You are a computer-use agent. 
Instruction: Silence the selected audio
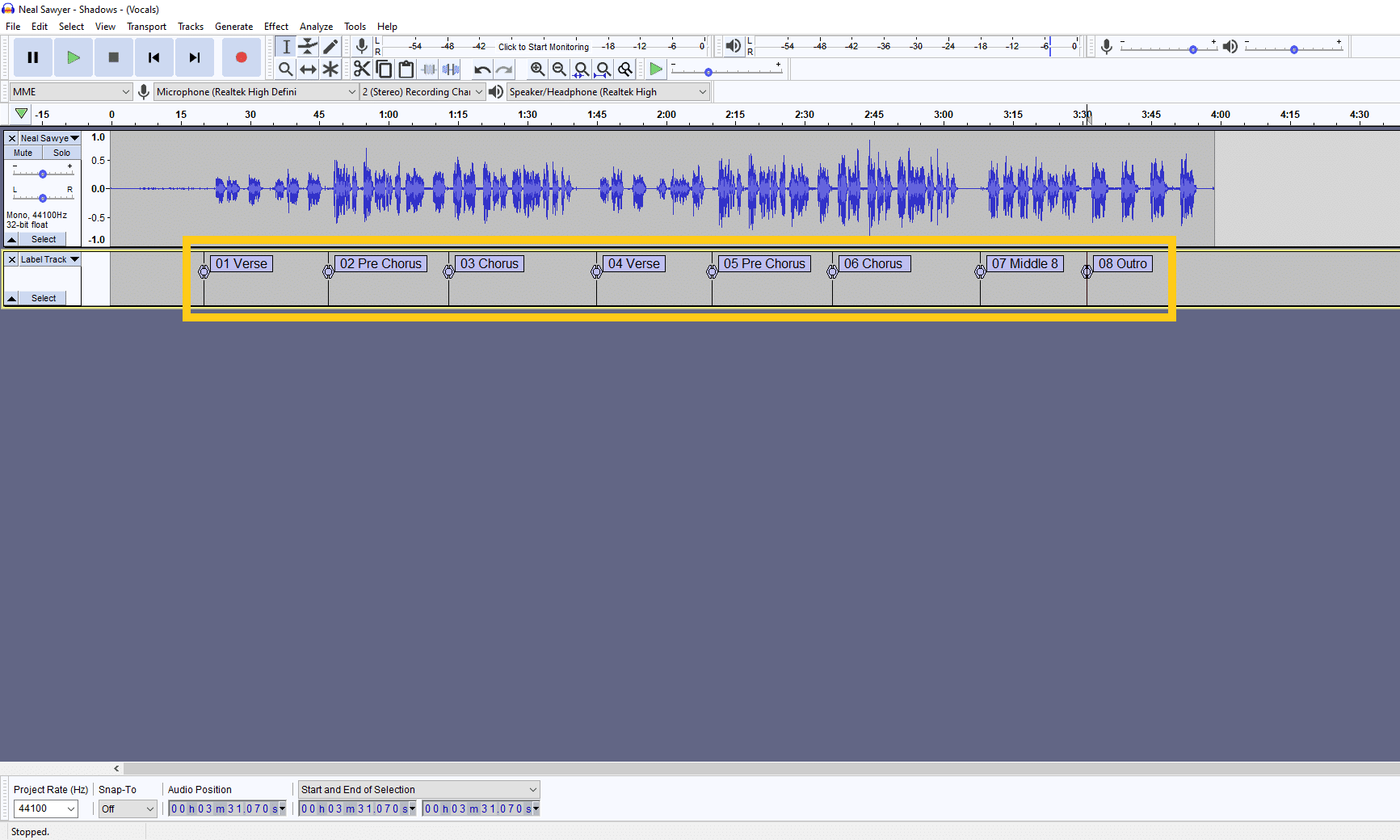click(x=451, y=69)
